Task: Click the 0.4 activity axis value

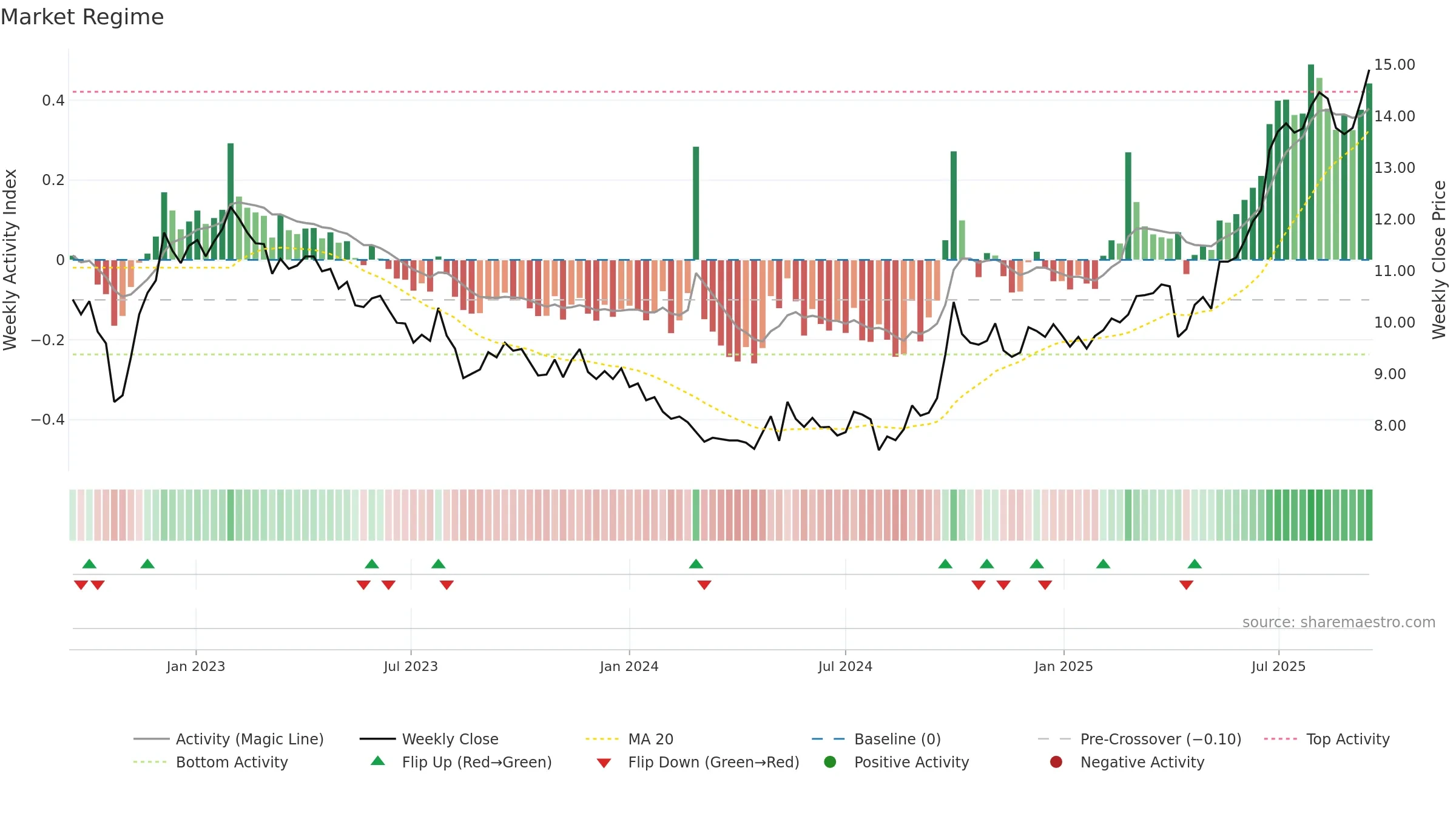Action: 53,100
